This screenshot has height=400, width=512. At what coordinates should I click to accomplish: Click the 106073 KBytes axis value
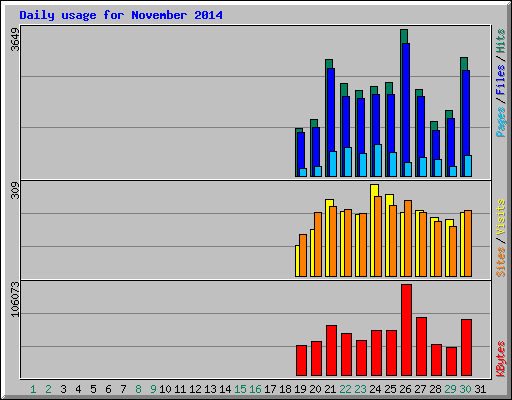(x=15, y=299)
